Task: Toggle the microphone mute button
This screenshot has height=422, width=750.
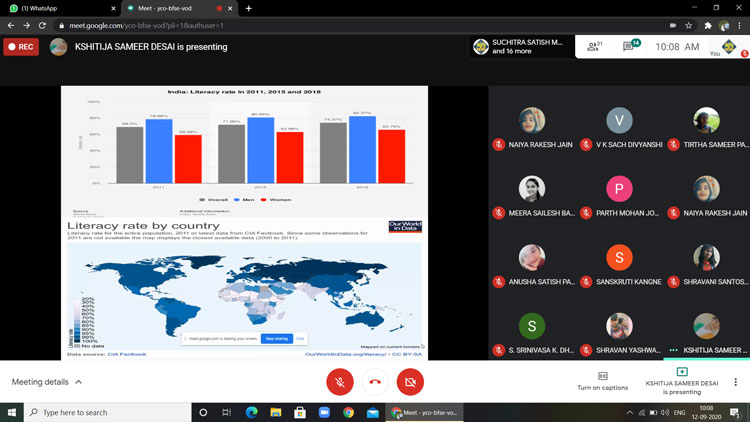Action: (x=340, y=382)
